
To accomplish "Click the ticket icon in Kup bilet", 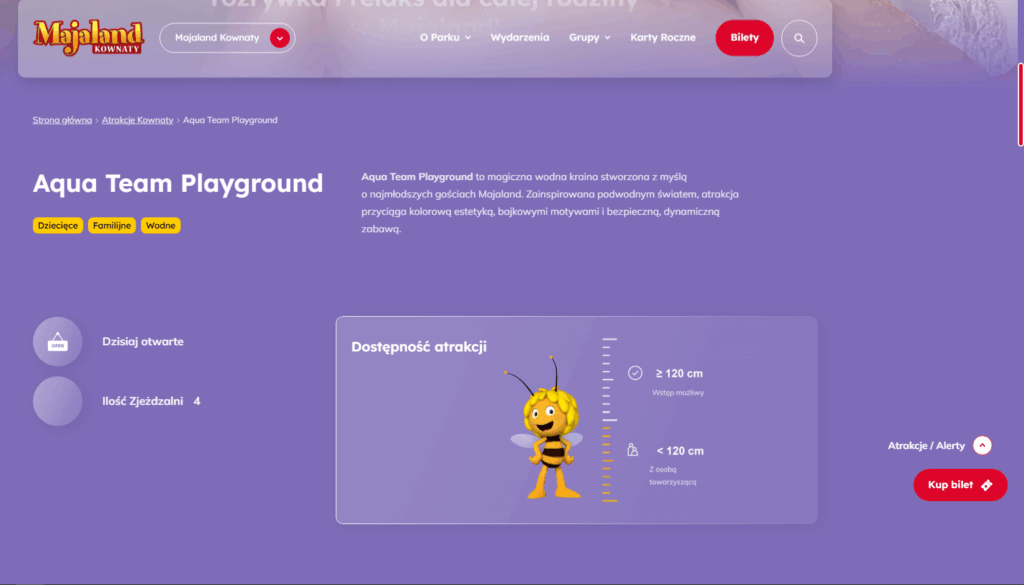I will (x=987, y=485).
